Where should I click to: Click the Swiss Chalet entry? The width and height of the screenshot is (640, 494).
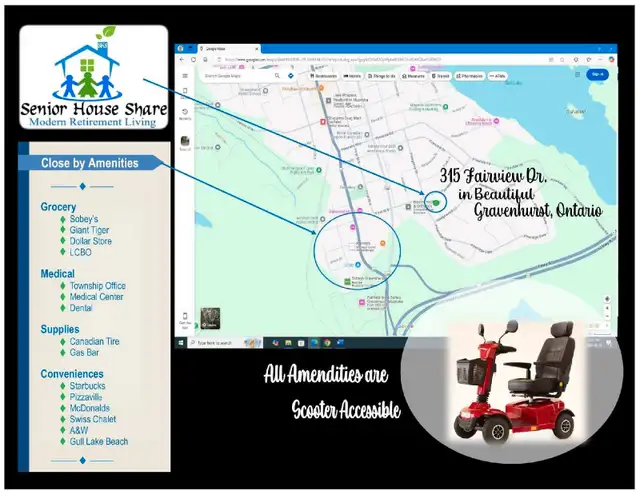93,419
